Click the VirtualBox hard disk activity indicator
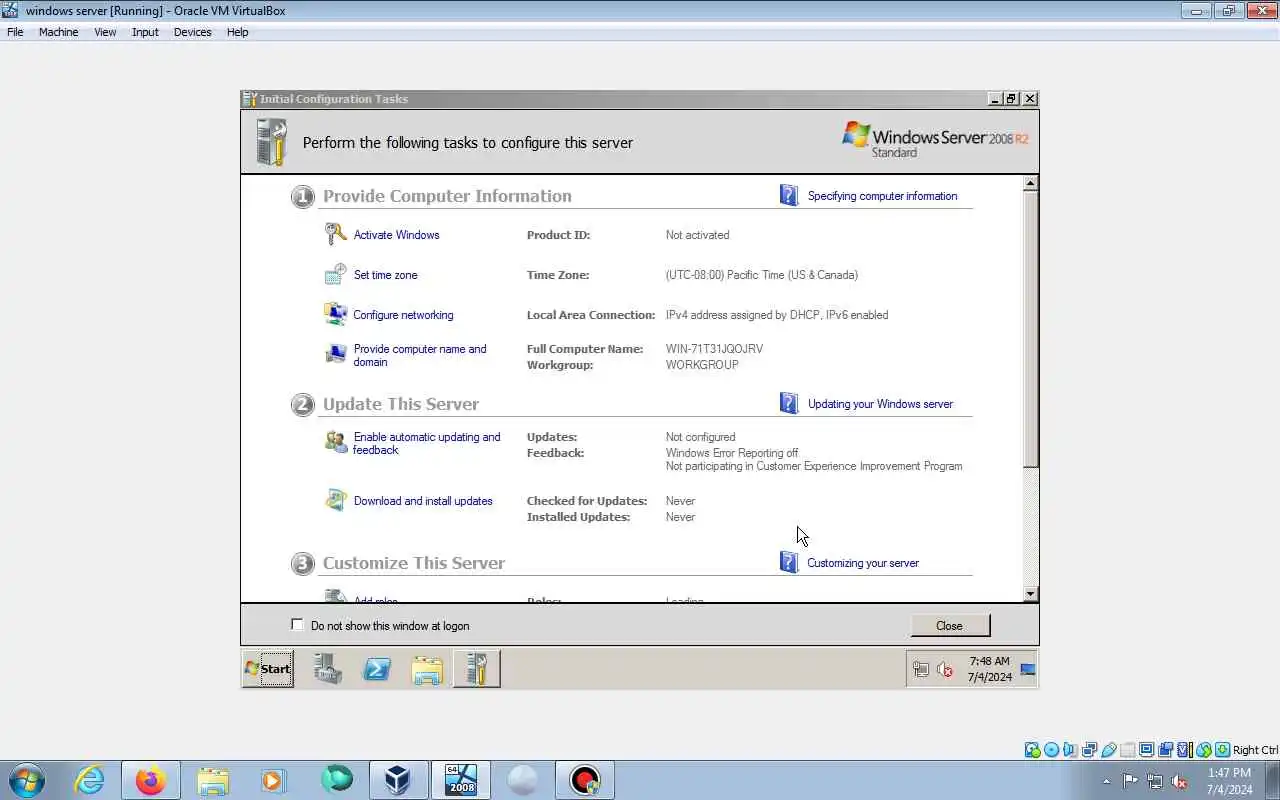Viewport: 1280px width, 800px height. (x=1033, y=750)
